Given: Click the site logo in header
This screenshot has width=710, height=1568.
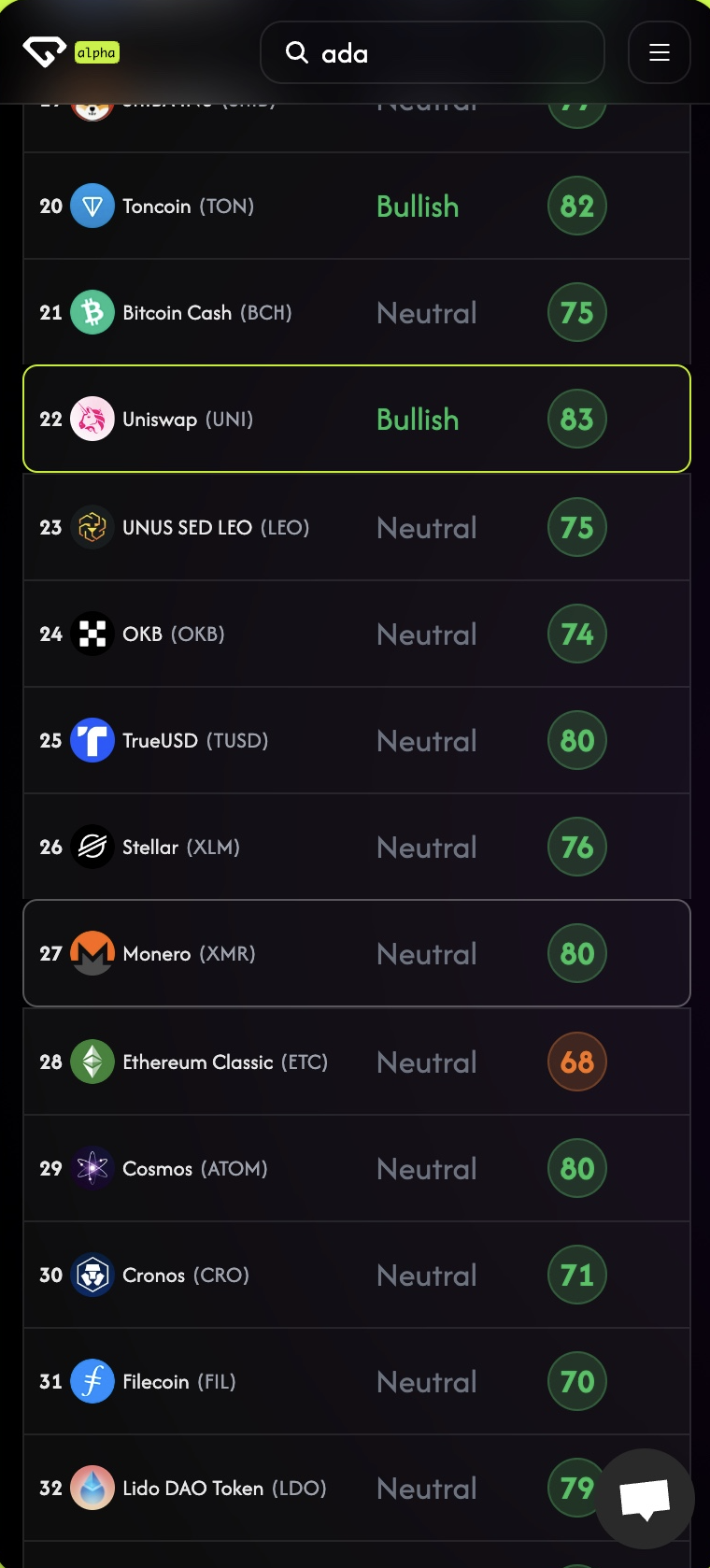Looking at the screenshot, I should [x=44, y=52].
